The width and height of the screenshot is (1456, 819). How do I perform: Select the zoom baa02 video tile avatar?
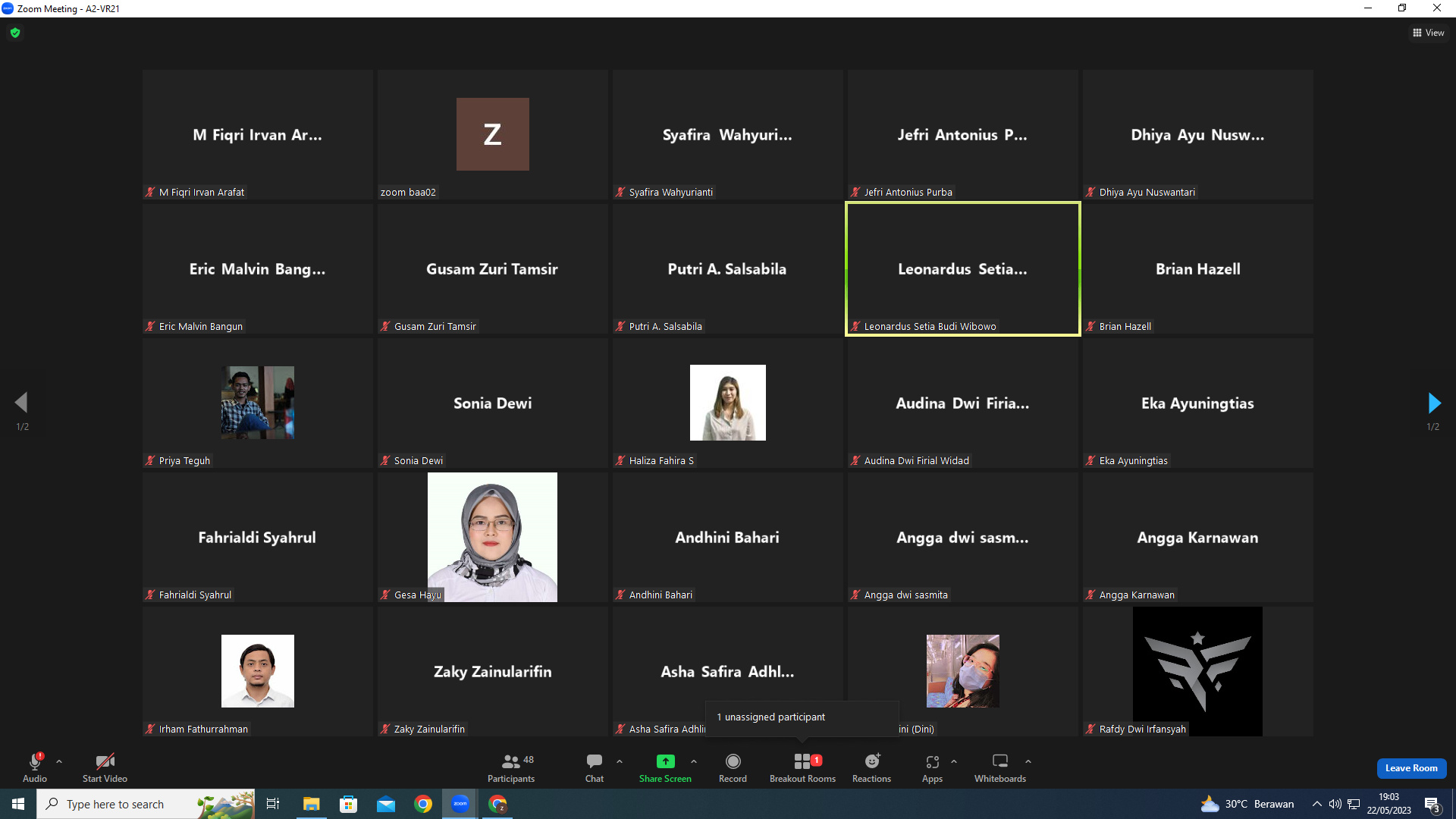(493, 134)
